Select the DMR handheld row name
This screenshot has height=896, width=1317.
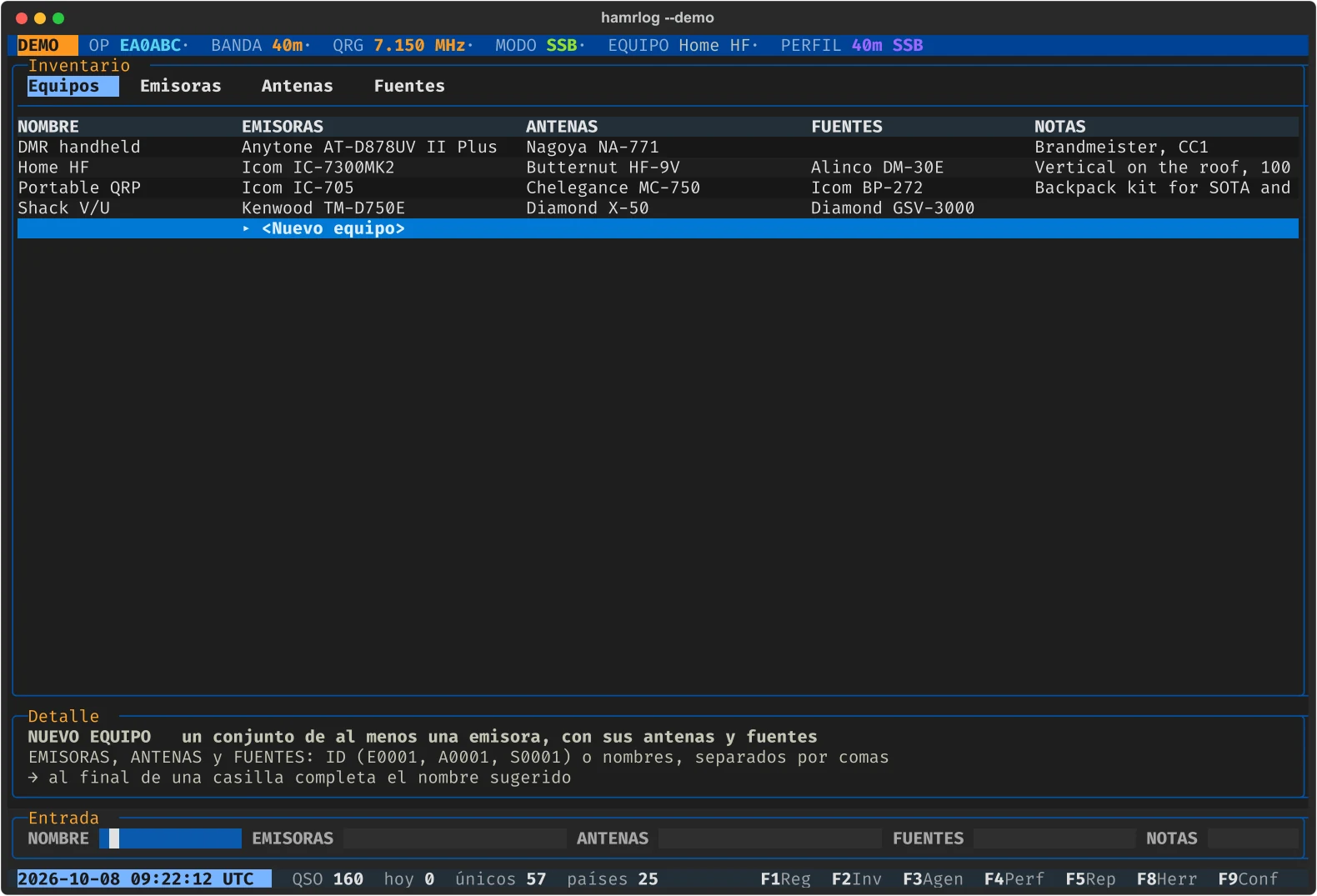click(x=79, y=147)
